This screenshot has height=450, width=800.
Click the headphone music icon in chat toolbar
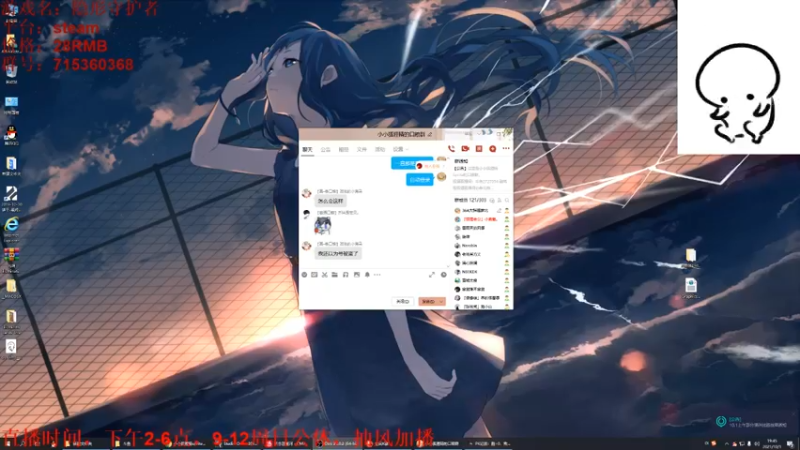click(345, 274)
